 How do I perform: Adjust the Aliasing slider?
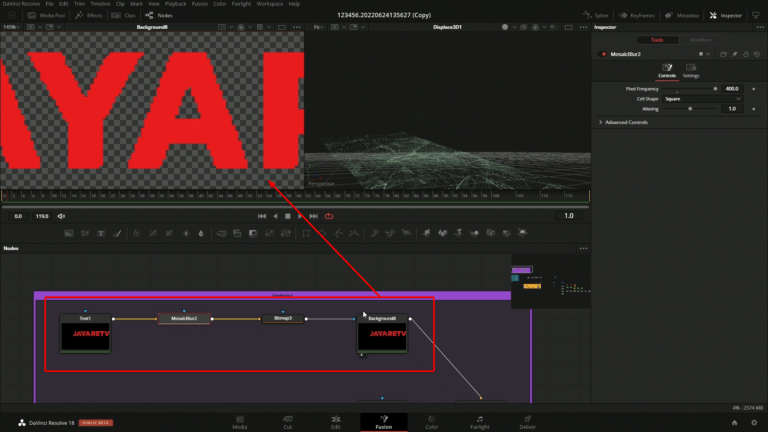690,109
